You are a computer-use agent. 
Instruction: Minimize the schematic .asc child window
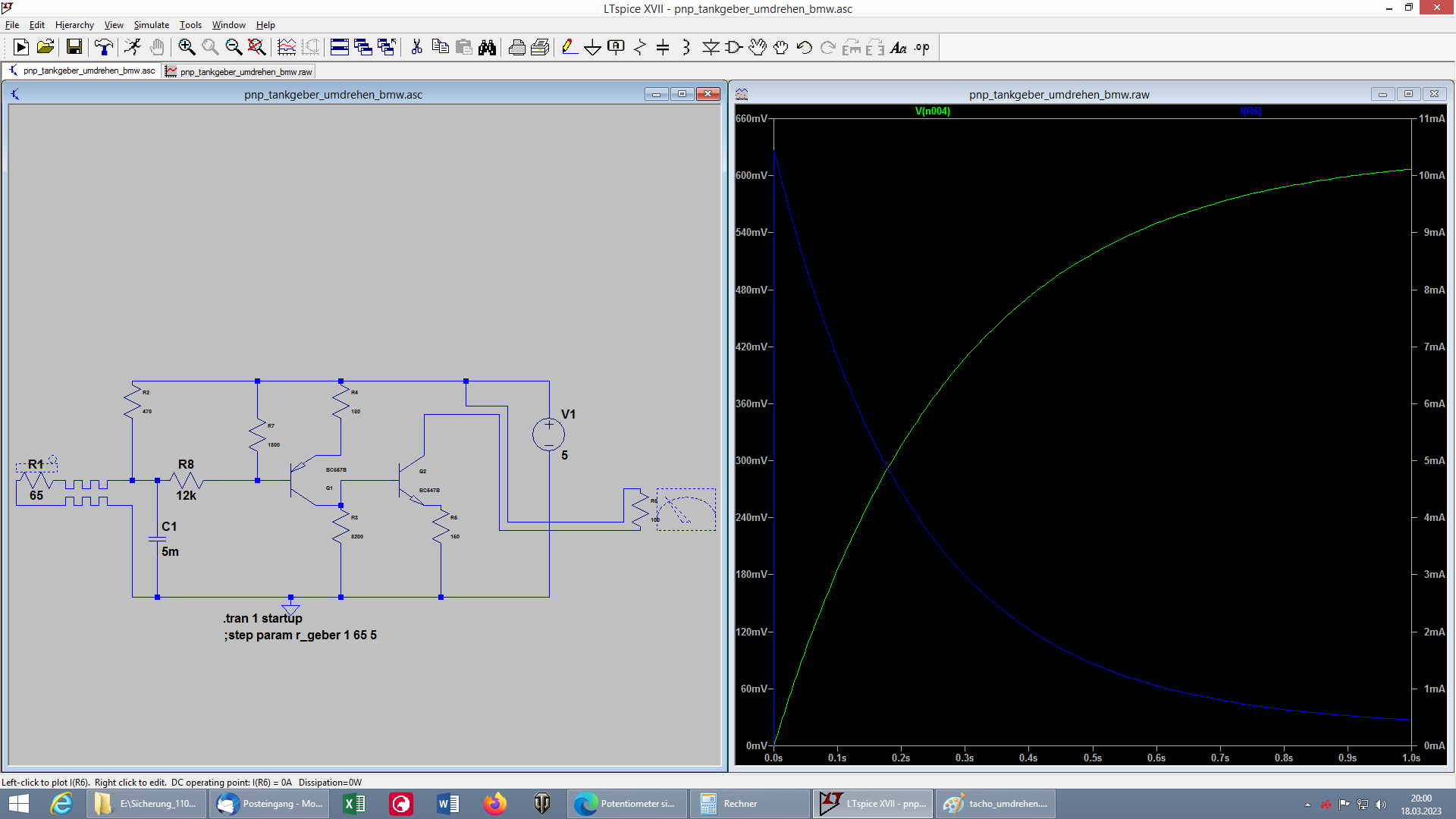click(656, 94)
